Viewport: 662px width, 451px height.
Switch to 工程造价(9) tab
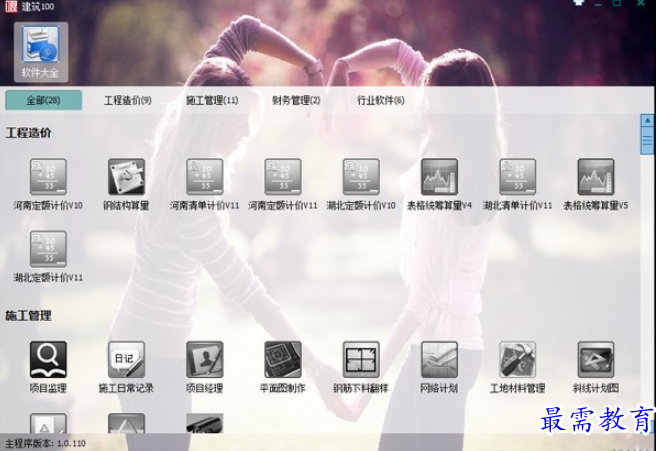[x=128, y=100]
